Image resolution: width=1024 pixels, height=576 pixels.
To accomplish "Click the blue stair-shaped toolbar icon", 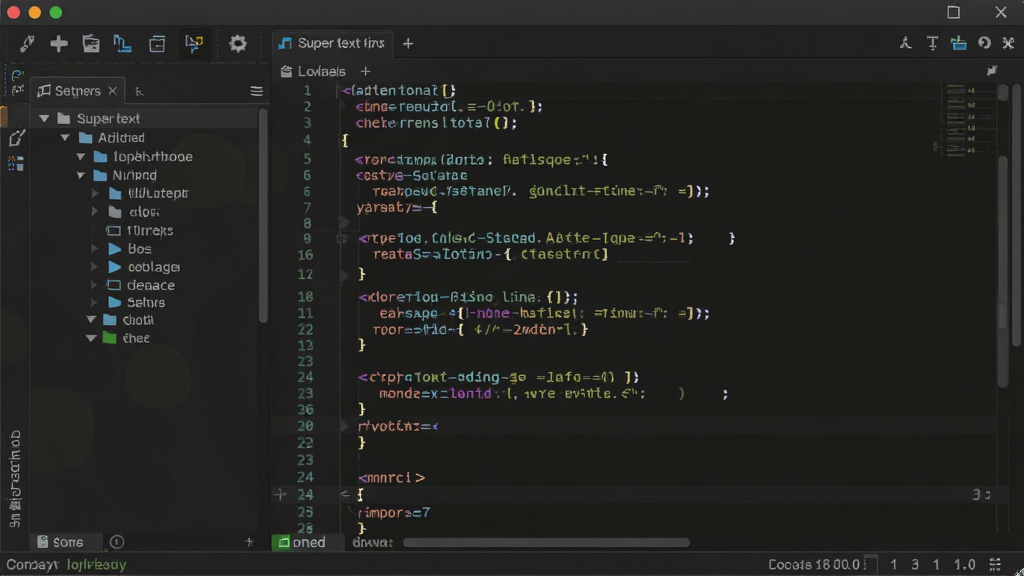I will (122, 44).
